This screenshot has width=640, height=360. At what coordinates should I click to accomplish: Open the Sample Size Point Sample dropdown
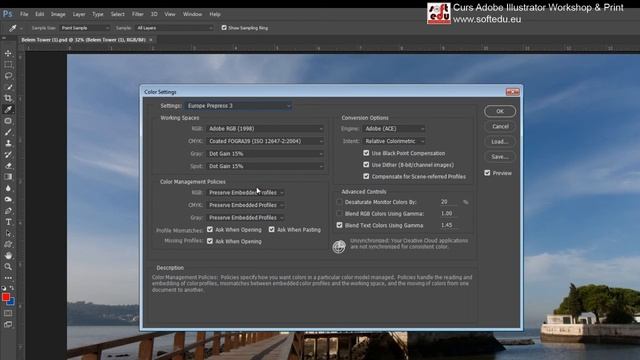(85, 28)
